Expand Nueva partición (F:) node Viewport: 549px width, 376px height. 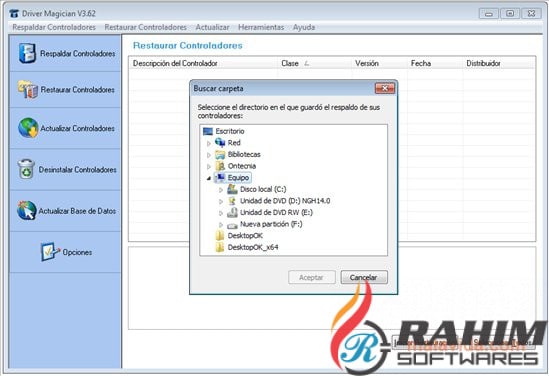coord(221,224)
